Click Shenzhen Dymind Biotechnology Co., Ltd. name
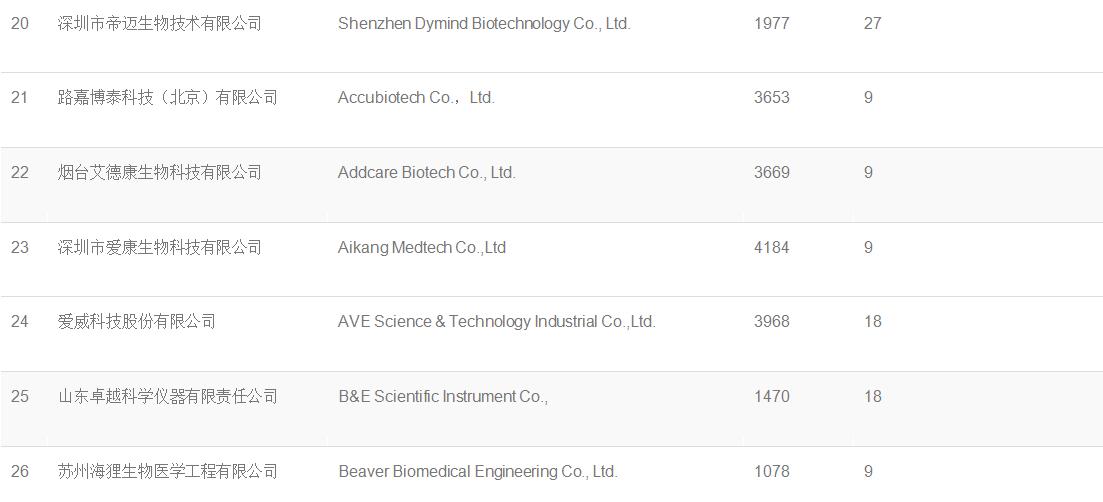 (x=484, y=23)
